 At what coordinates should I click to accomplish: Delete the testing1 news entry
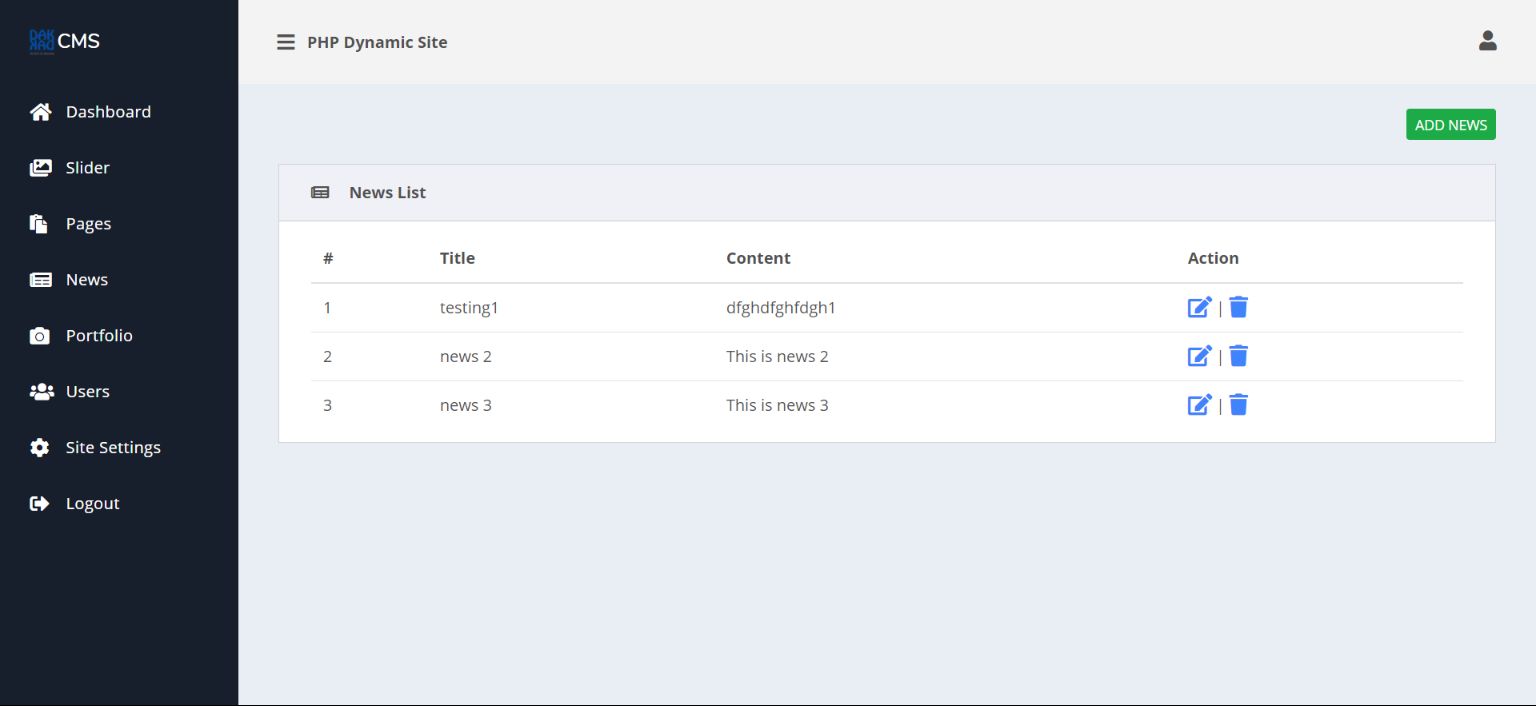[x=1238, y=307]
